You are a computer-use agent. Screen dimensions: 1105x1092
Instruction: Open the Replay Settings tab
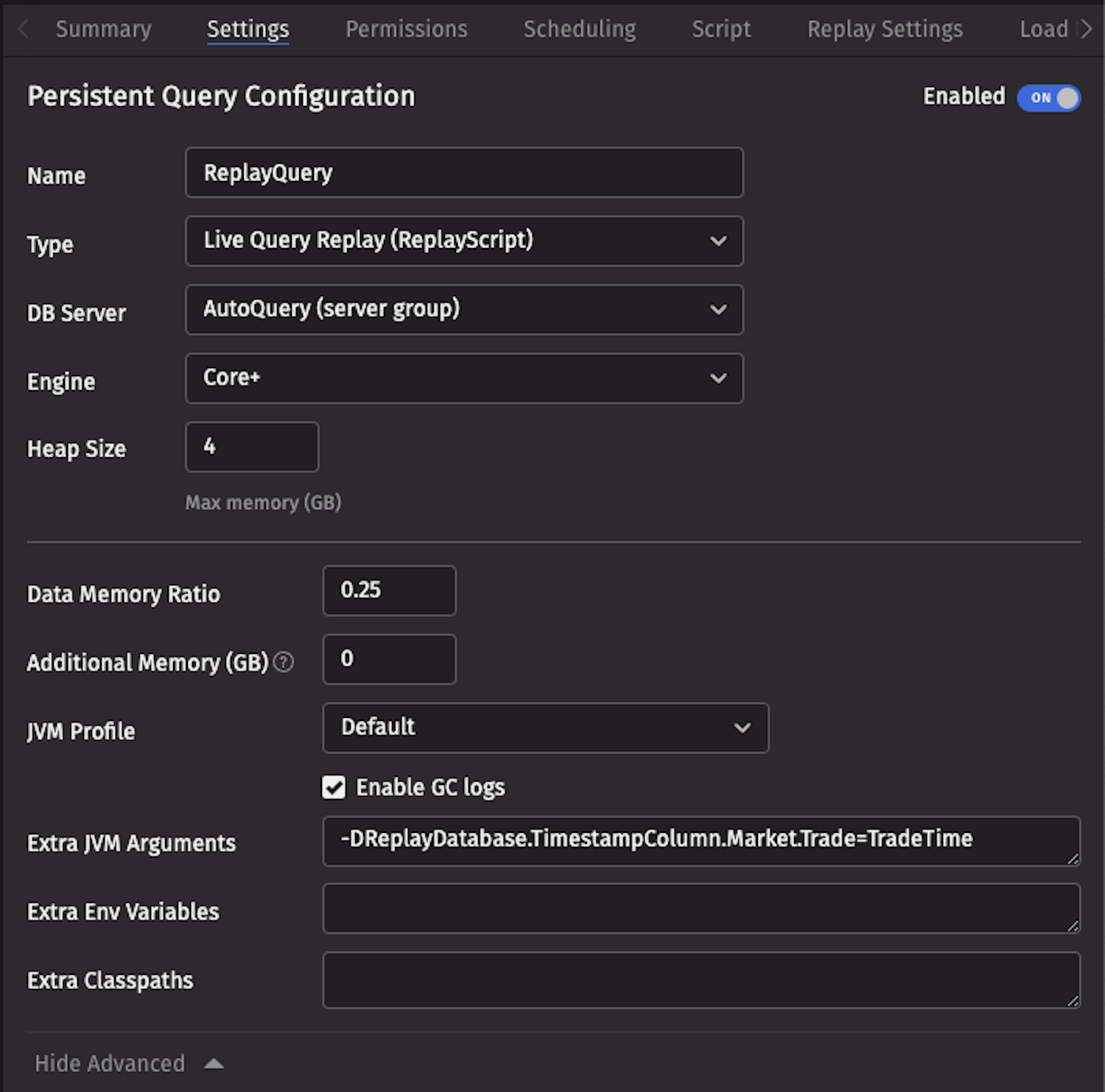[885, 29]
